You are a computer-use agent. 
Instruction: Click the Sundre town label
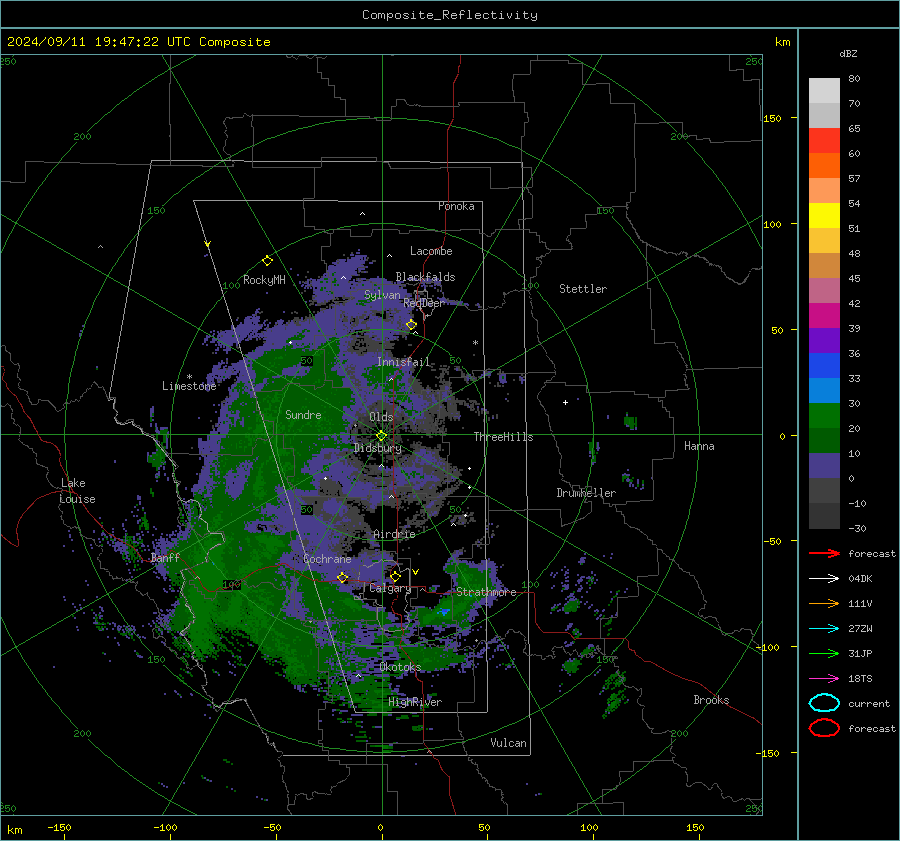click(303, 414)
